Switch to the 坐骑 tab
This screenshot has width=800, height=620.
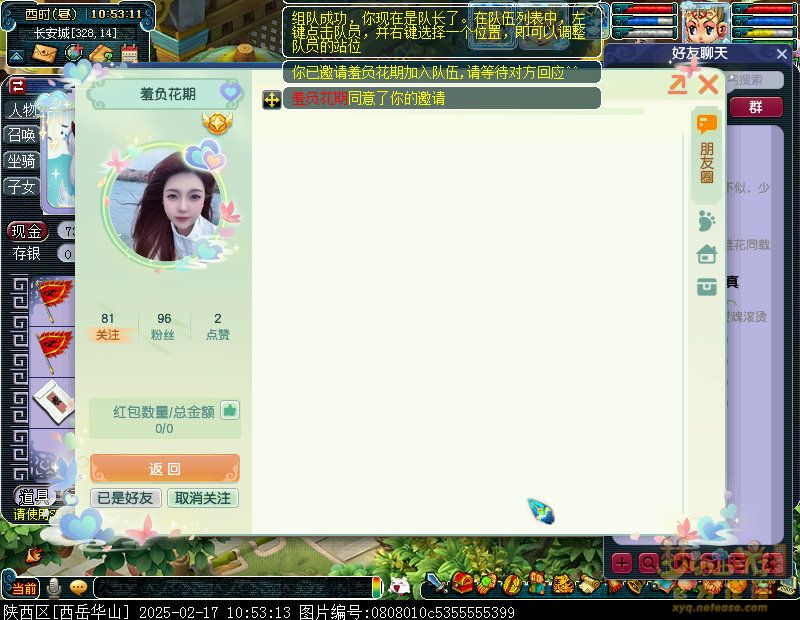tap(21, 161)
